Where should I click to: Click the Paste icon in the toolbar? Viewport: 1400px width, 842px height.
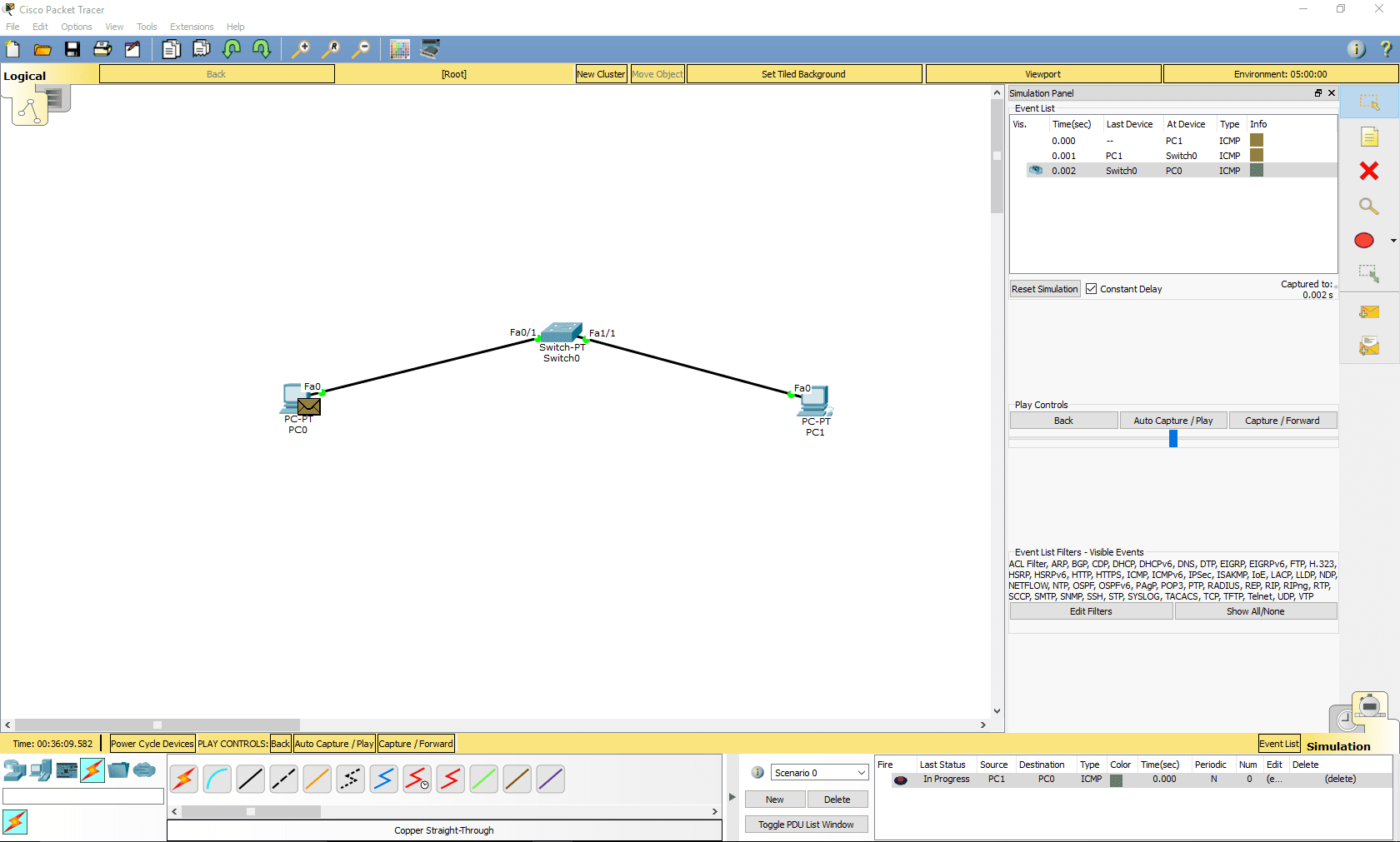202,49
